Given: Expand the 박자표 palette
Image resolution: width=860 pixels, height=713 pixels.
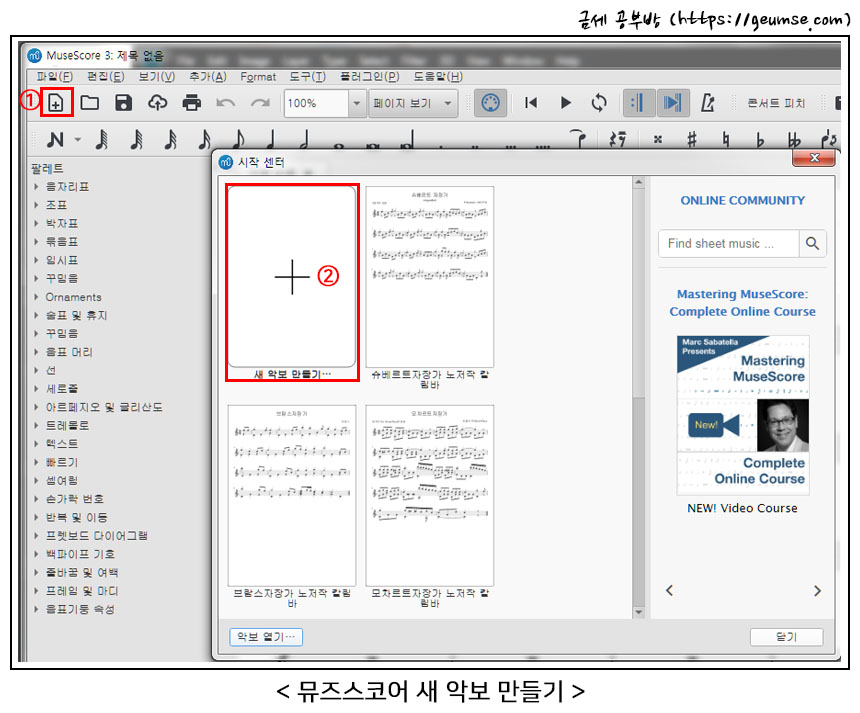Looking at the screenshot, I should coord(36,223).
